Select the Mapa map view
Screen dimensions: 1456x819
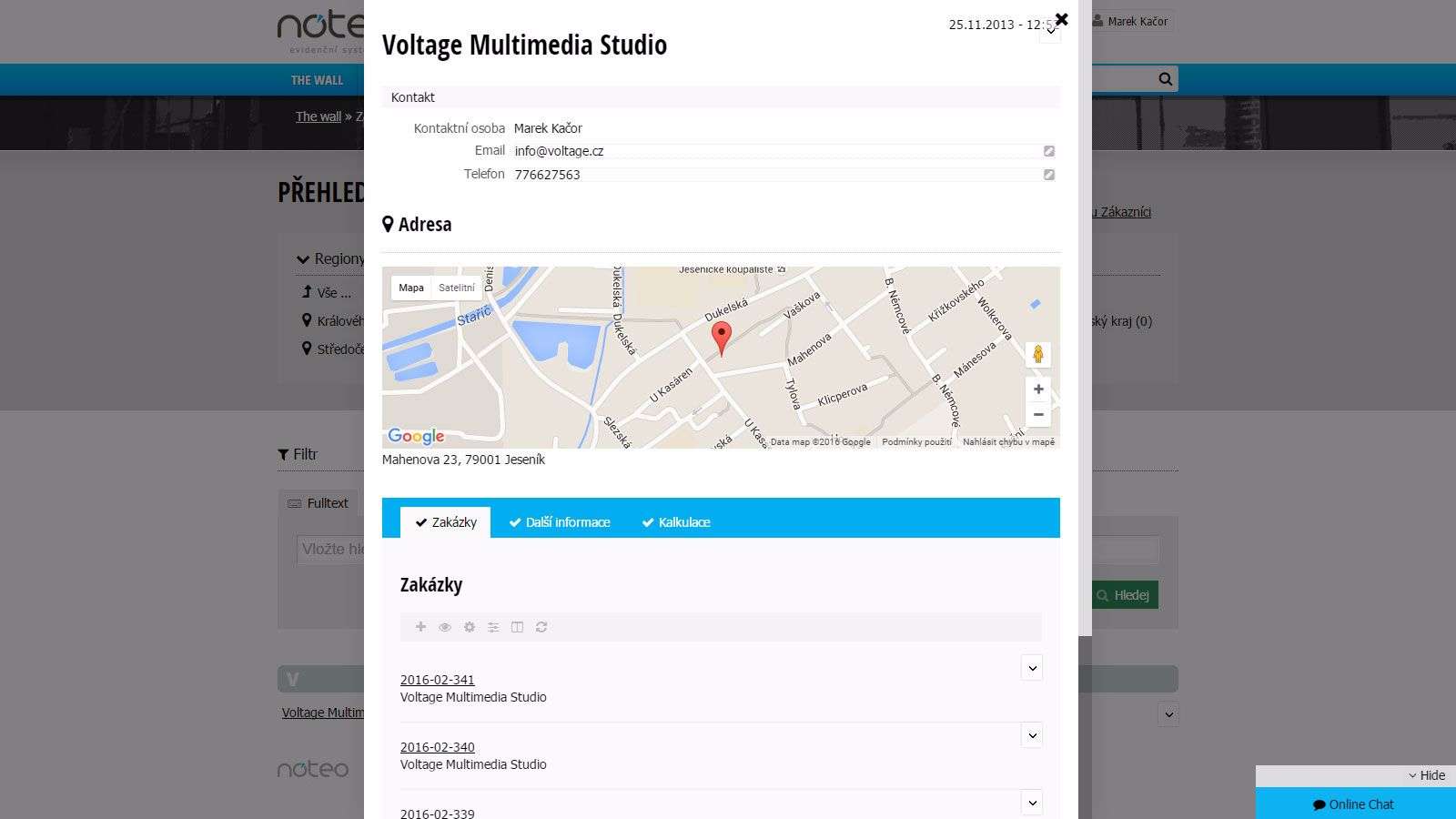point(411,288)
